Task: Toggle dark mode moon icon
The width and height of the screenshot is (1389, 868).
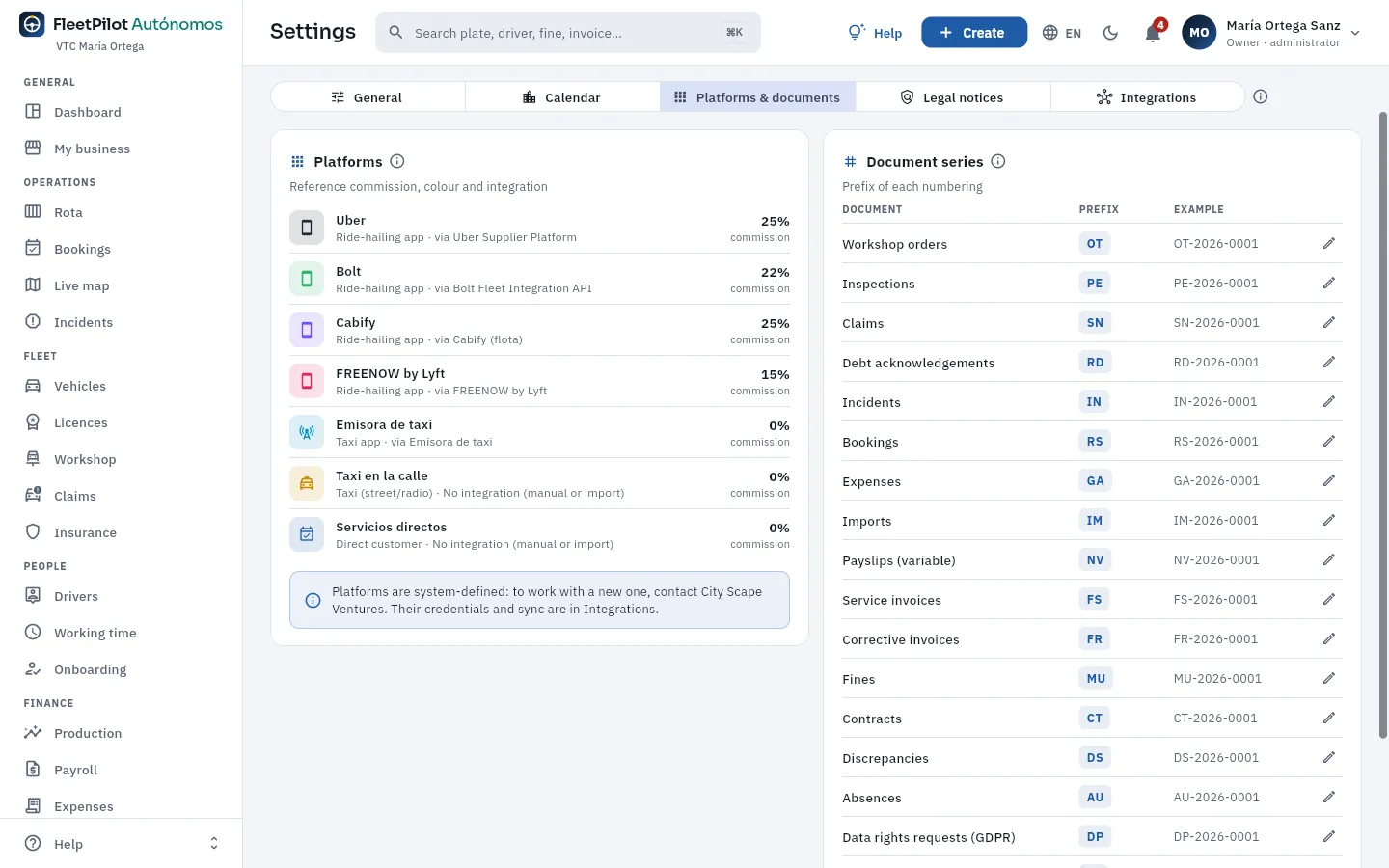Action: [x=1110, y=33]
